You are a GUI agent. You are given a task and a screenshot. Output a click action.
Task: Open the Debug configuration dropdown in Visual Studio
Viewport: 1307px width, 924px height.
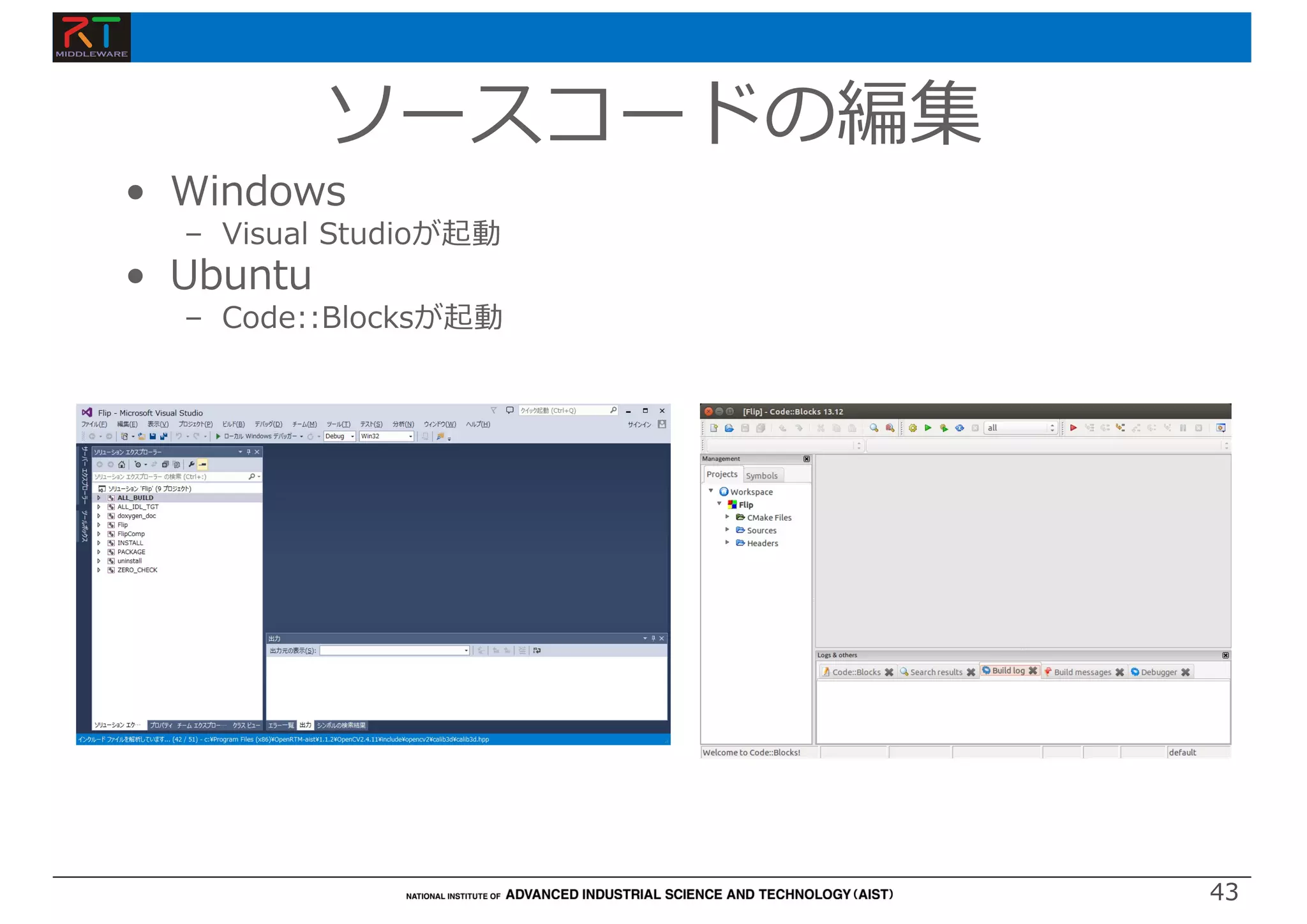coord(340,436)
